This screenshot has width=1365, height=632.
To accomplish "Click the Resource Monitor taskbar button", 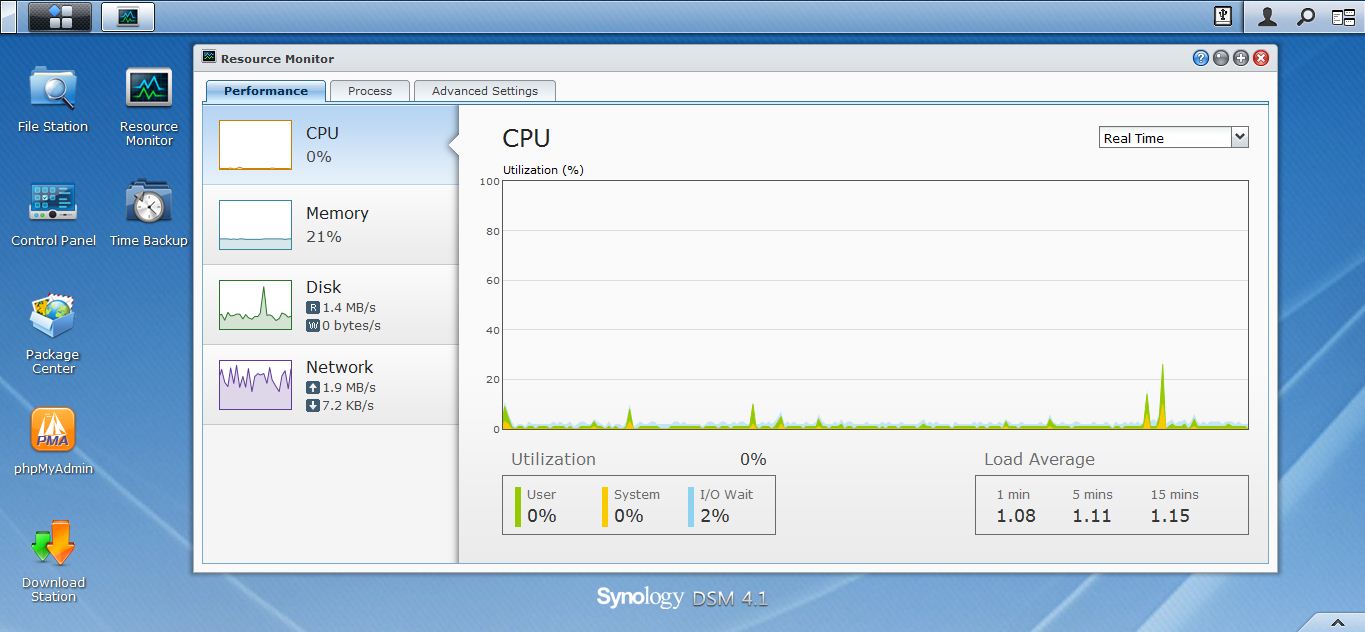I will pyautogui.click(x=128, y=16).
